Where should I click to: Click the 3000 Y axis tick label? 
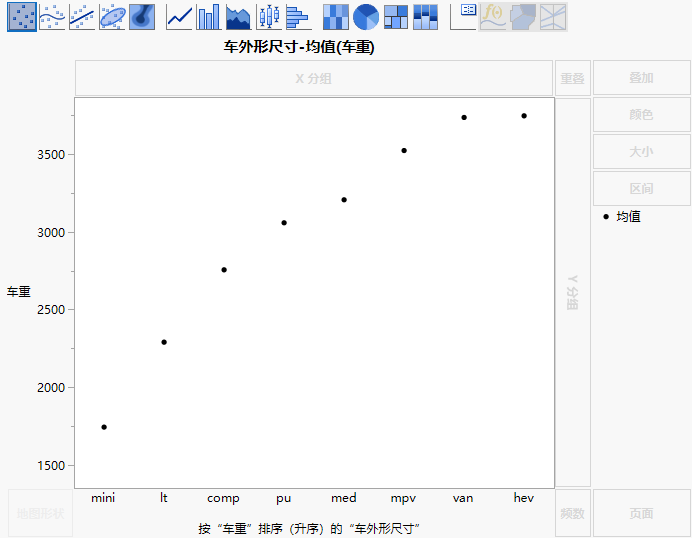[x=51, y=233]
